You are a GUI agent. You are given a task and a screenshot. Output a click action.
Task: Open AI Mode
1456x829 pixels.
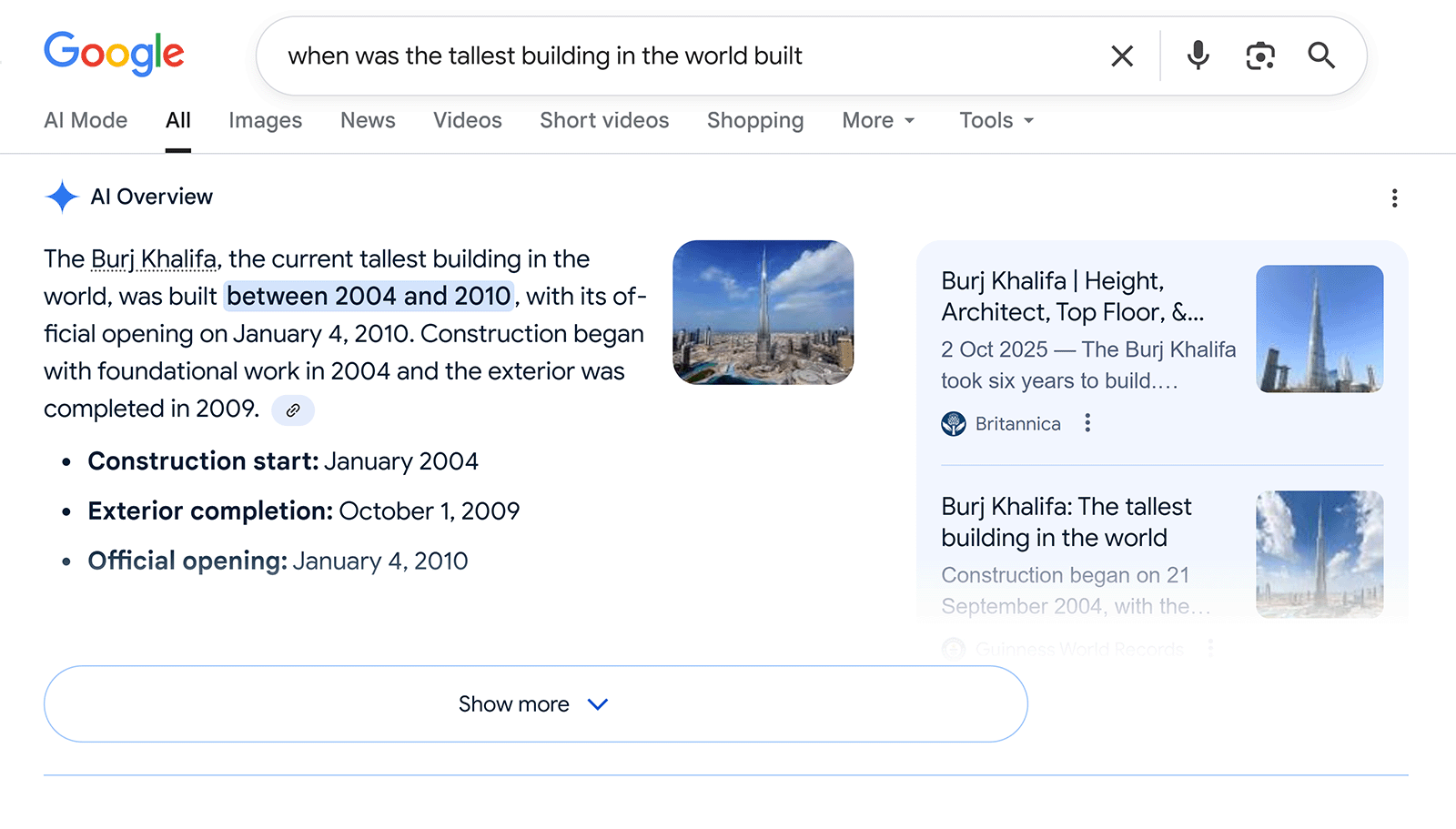pos(85,120)
